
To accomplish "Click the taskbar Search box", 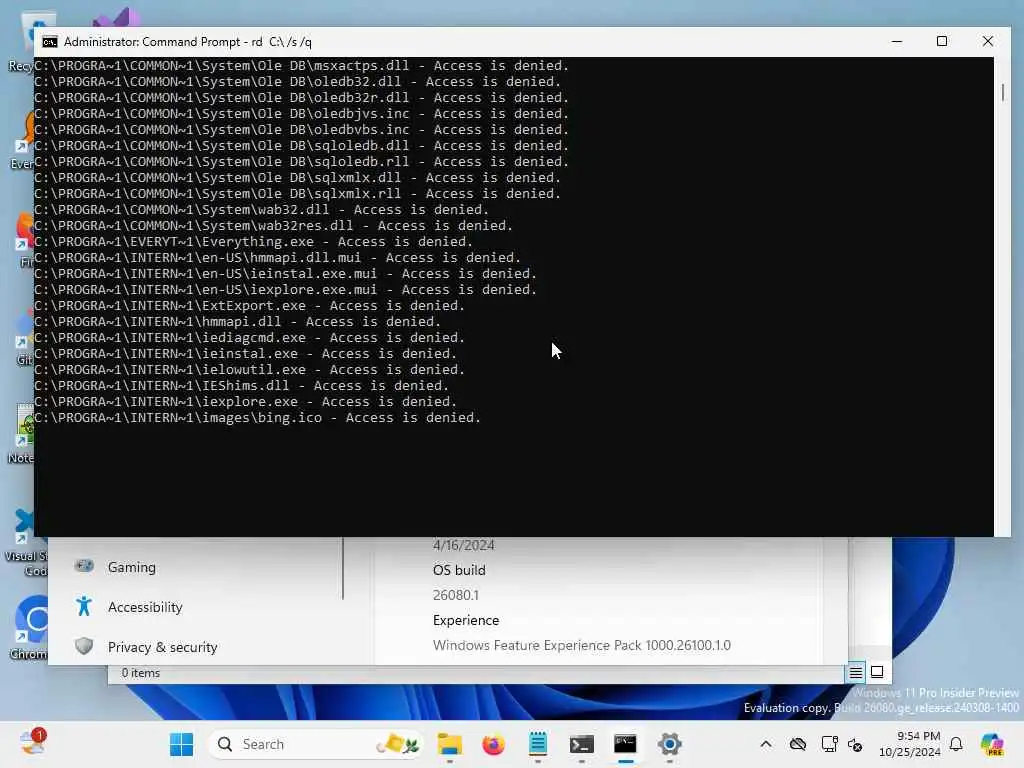I will pos(316,744).
